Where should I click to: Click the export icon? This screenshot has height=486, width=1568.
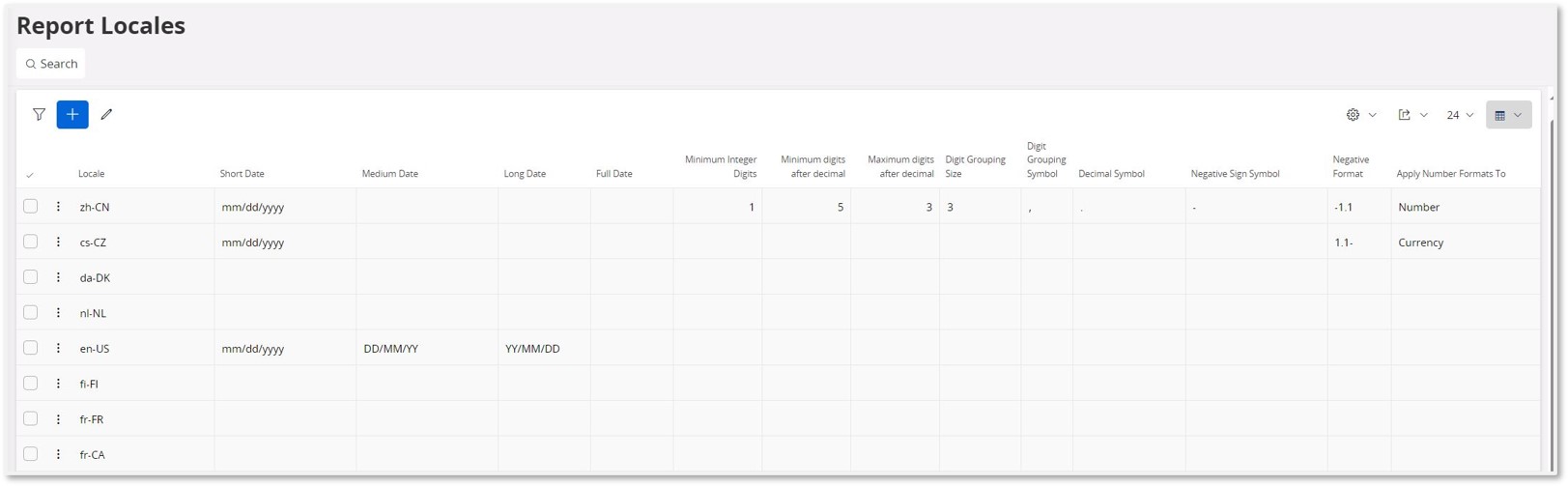pos(1404,115)
